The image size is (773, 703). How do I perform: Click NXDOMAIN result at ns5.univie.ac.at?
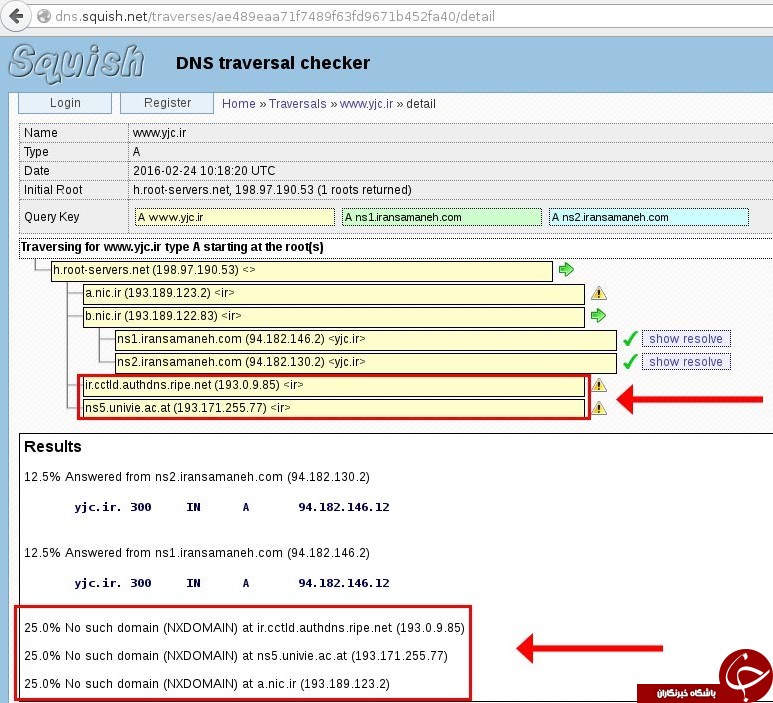tap(236, 656)
